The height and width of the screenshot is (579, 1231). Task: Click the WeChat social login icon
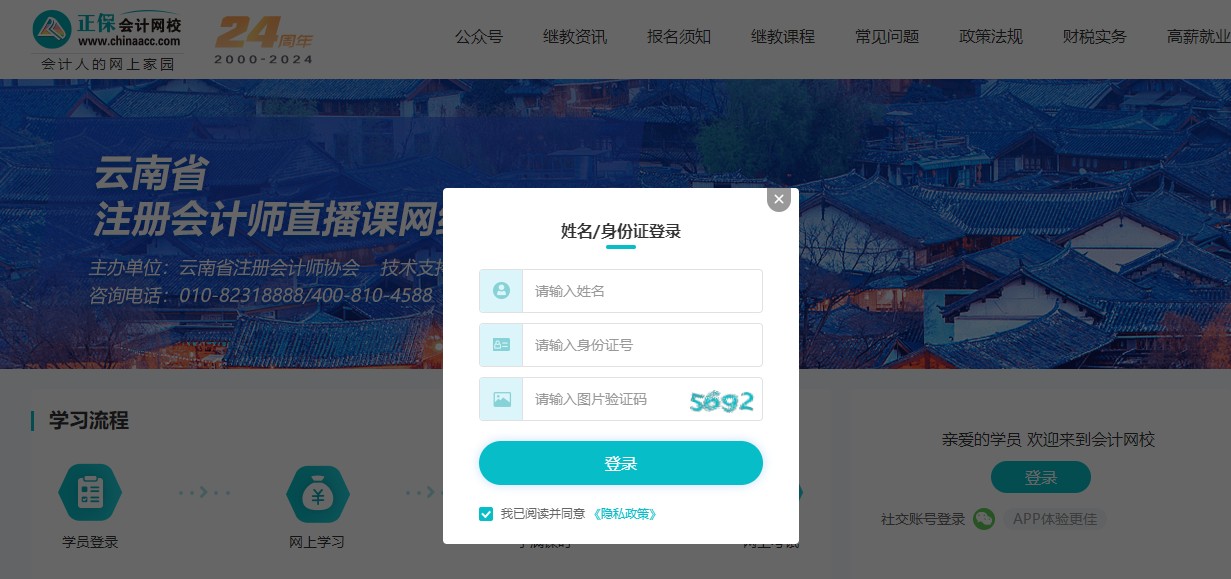pos(985,519)
